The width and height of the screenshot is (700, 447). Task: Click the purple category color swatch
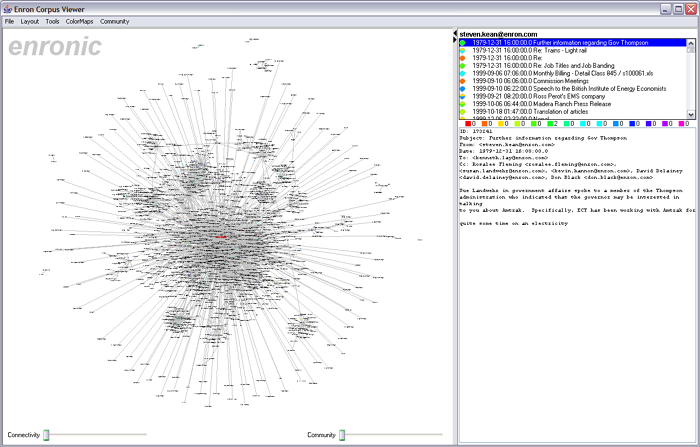tap(665, 124)
